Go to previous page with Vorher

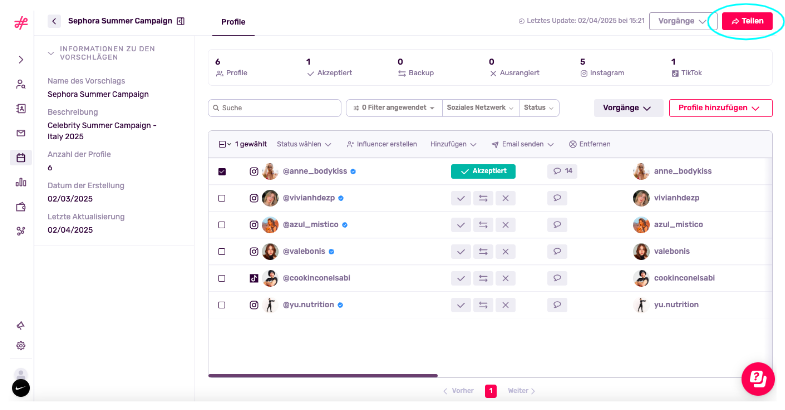click(458, 391)
